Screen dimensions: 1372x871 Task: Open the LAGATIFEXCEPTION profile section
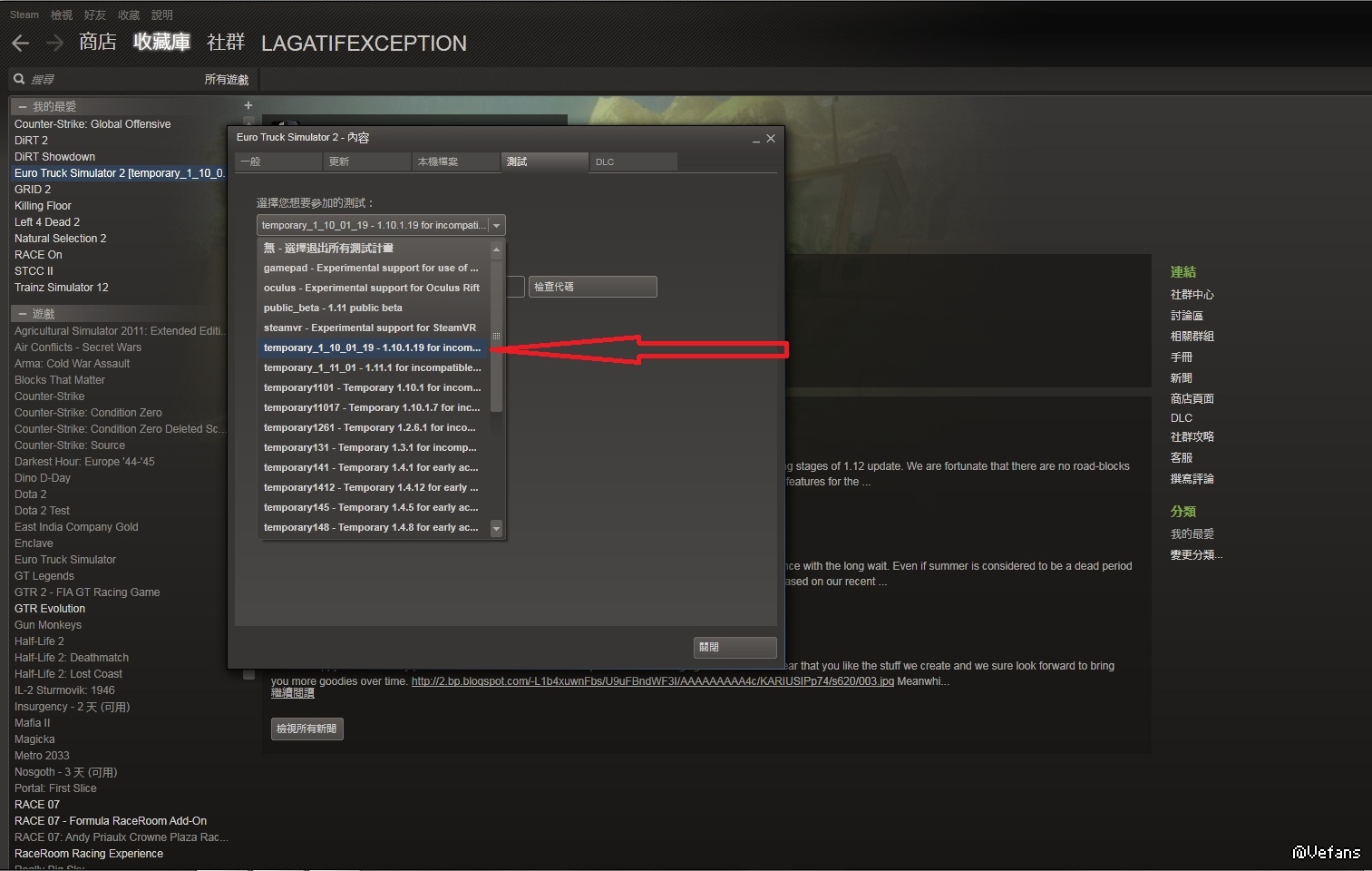tap(364, 43)
